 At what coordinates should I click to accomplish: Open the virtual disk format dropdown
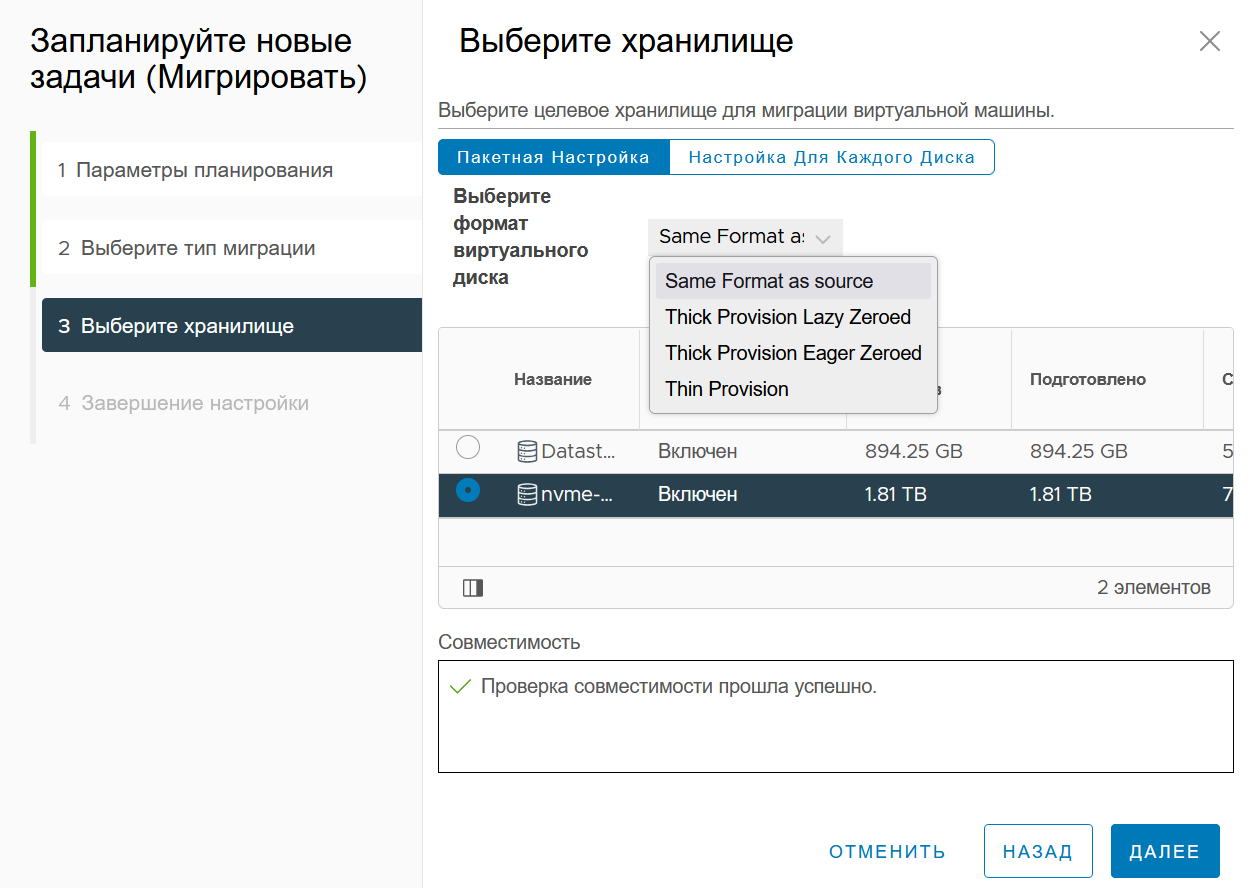click(x=745, y=237)
